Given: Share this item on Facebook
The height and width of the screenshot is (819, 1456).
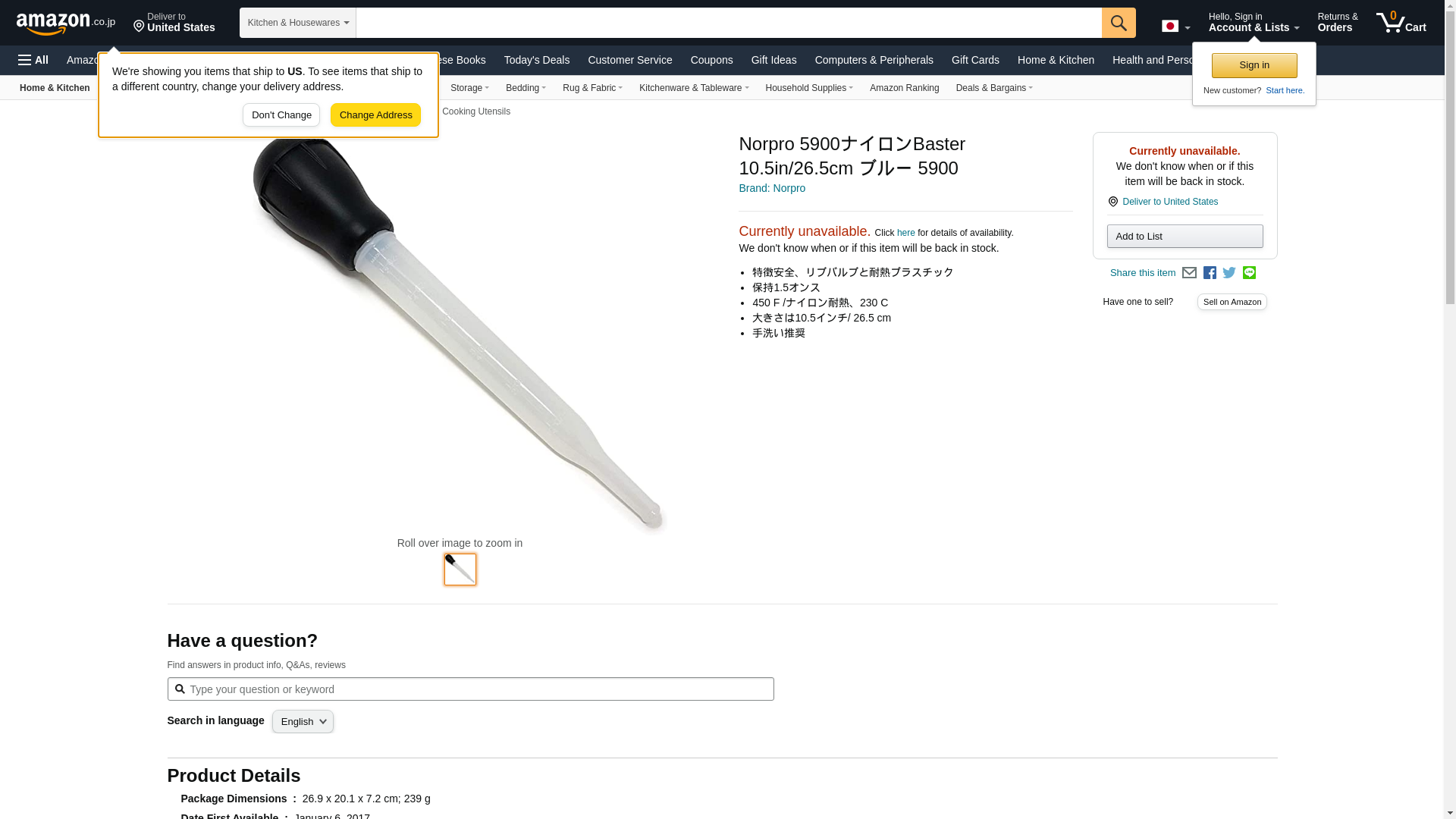Looking at the screenshot, I should 1210,273.
